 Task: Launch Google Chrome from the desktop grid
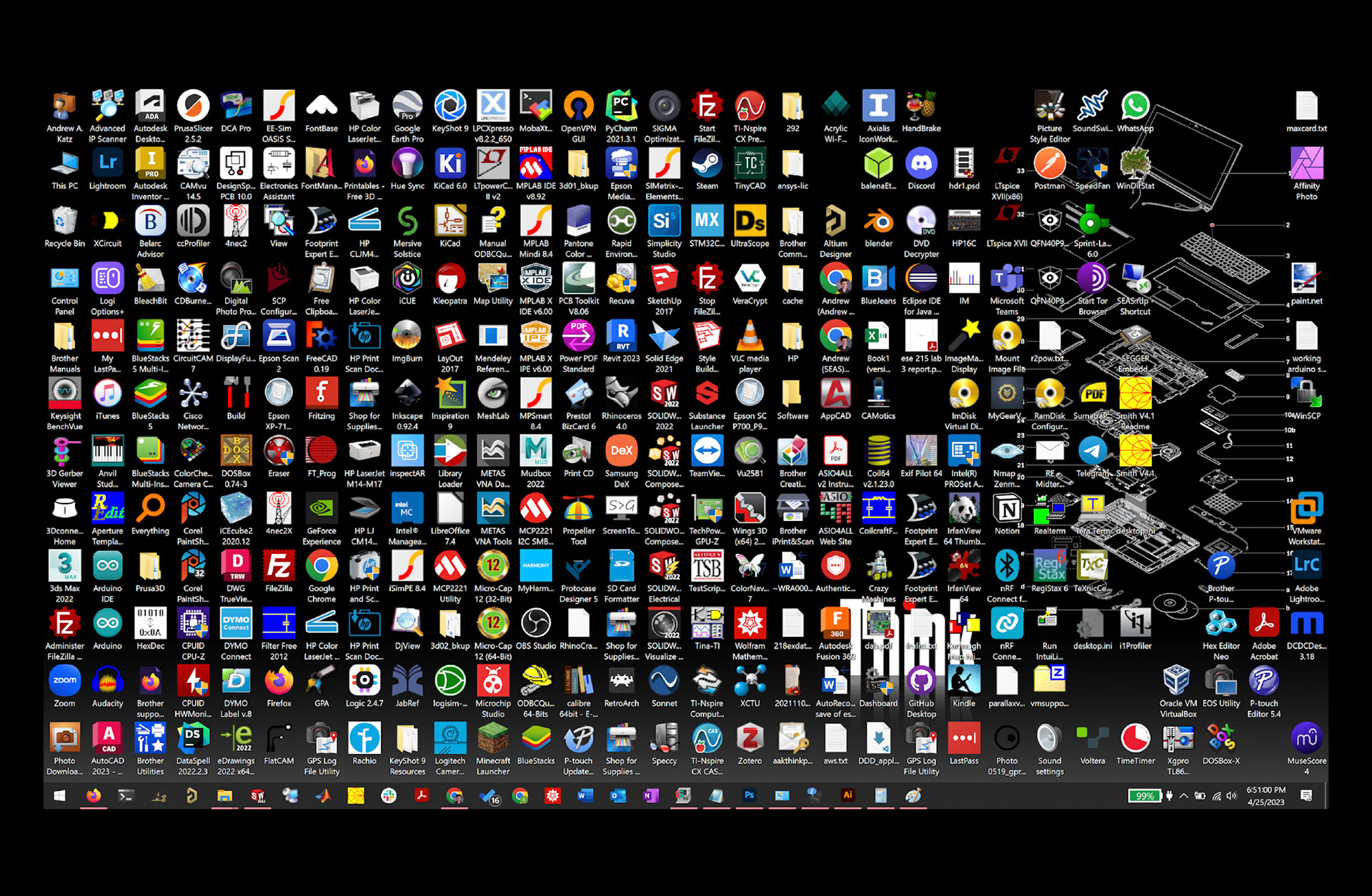(322, 577)
